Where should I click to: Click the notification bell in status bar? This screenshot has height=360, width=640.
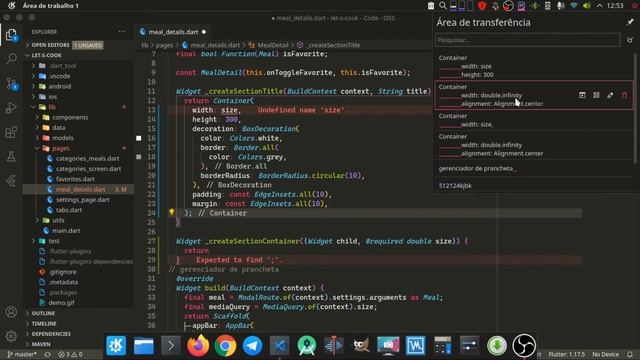click(631, 354)
